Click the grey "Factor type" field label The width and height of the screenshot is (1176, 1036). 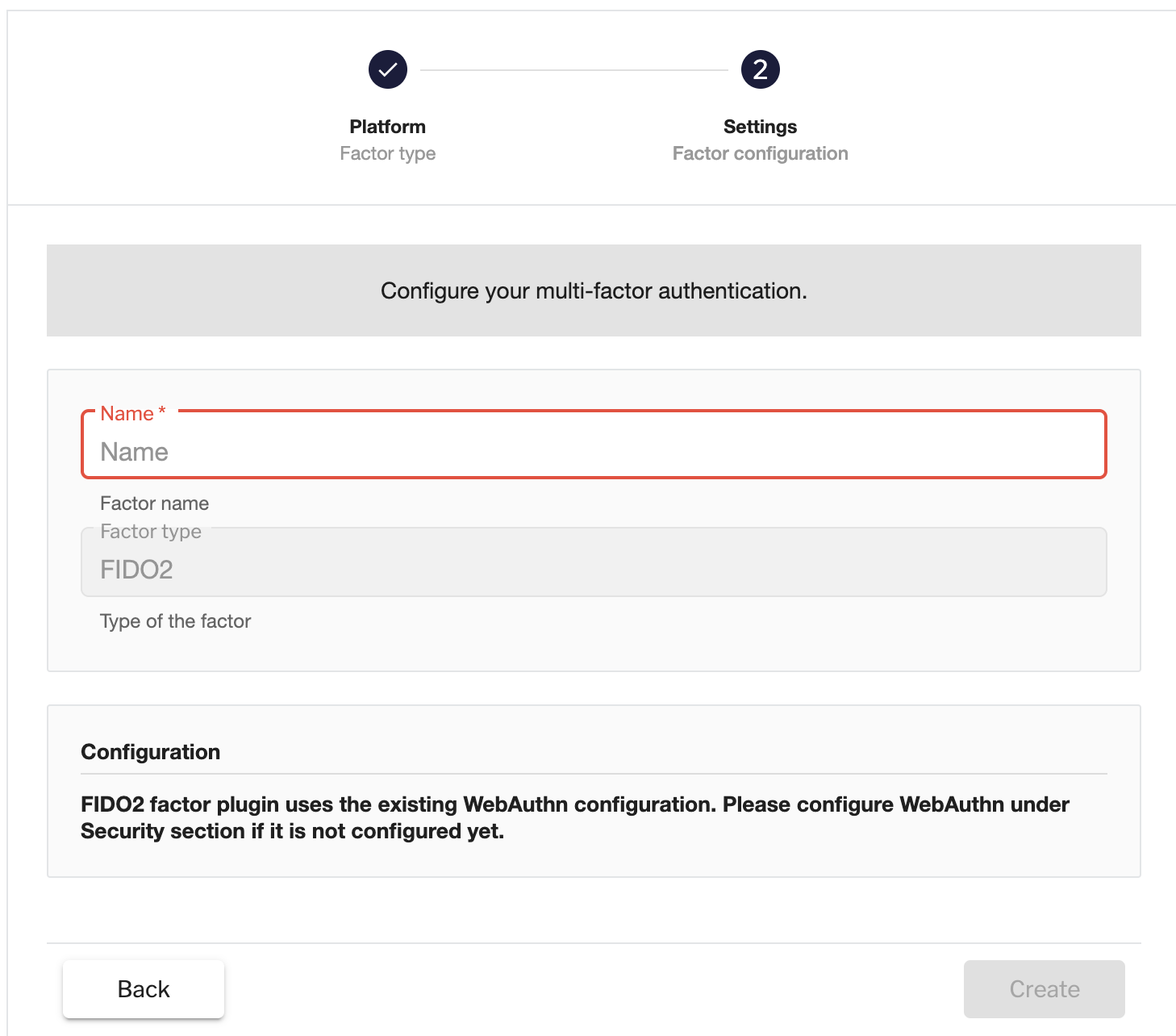[151, 532]
